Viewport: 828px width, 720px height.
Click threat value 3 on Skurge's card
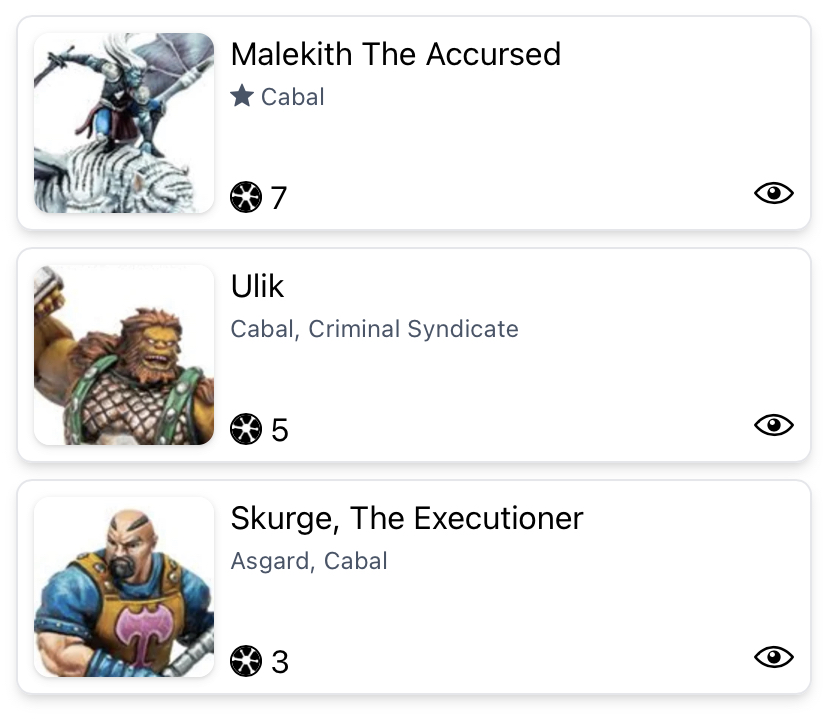pyautogui.click(x=279, y=662)
